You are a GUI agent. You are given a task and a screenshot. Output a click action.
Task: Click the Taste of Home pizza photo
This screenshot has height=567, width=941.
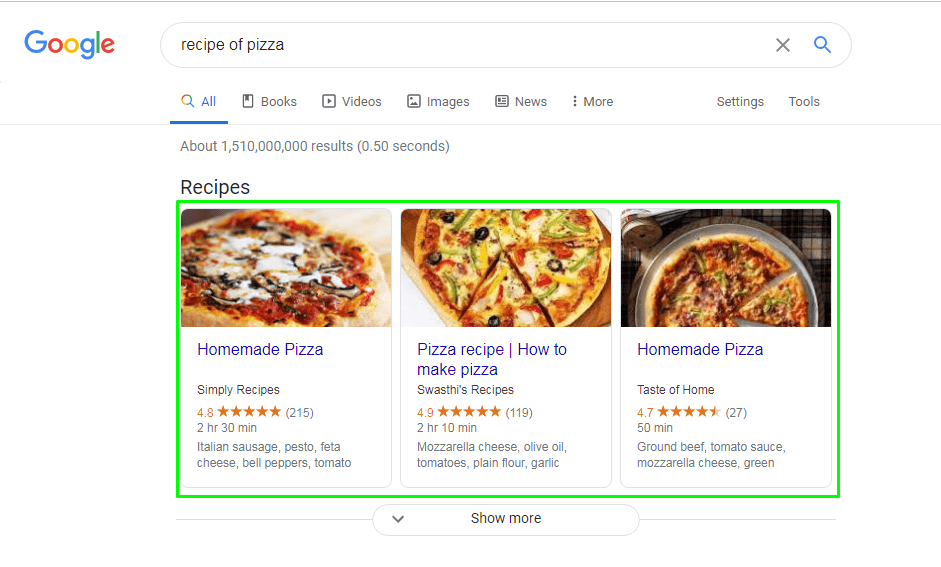click(x=726, y=268)
